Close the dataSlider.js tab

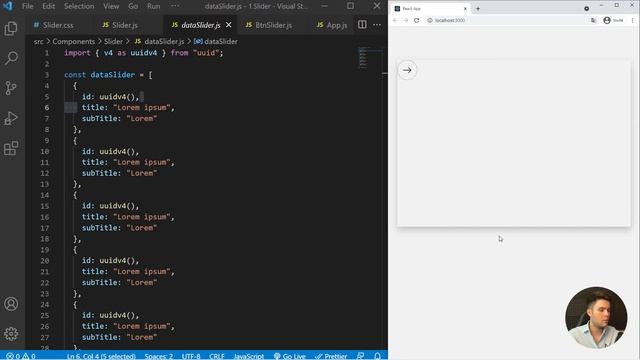229,25
